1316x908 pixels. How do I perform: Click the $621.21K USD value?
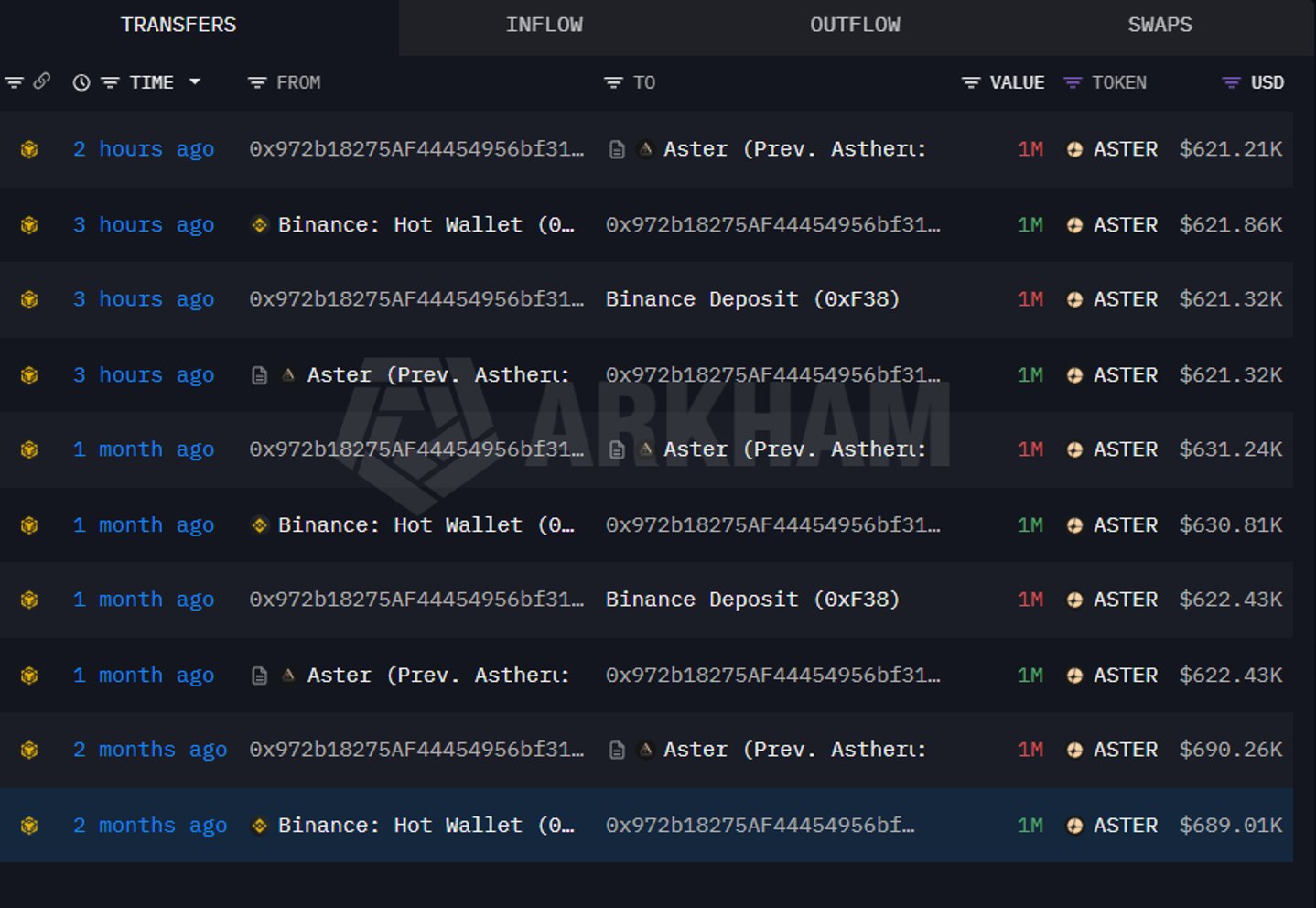click(1231, 149)
